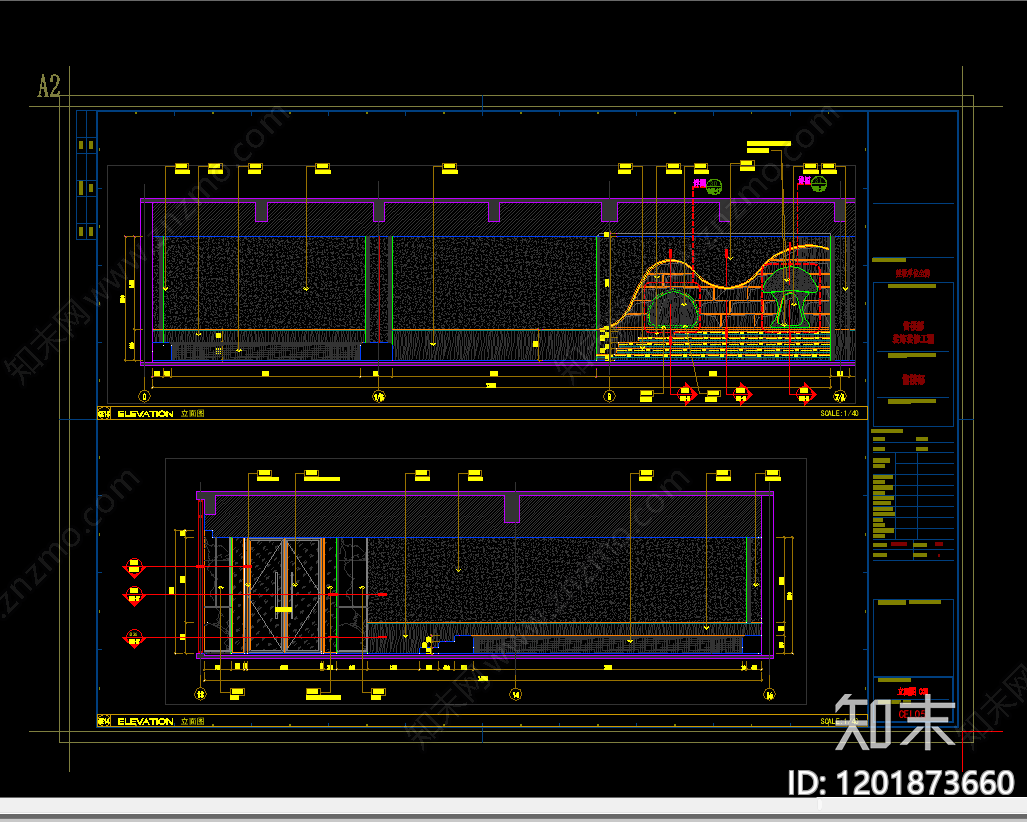1027x822 pixels.
Task: Click upper elevation number symbol beside ELEVATION title
Action: tap(103, 413)
